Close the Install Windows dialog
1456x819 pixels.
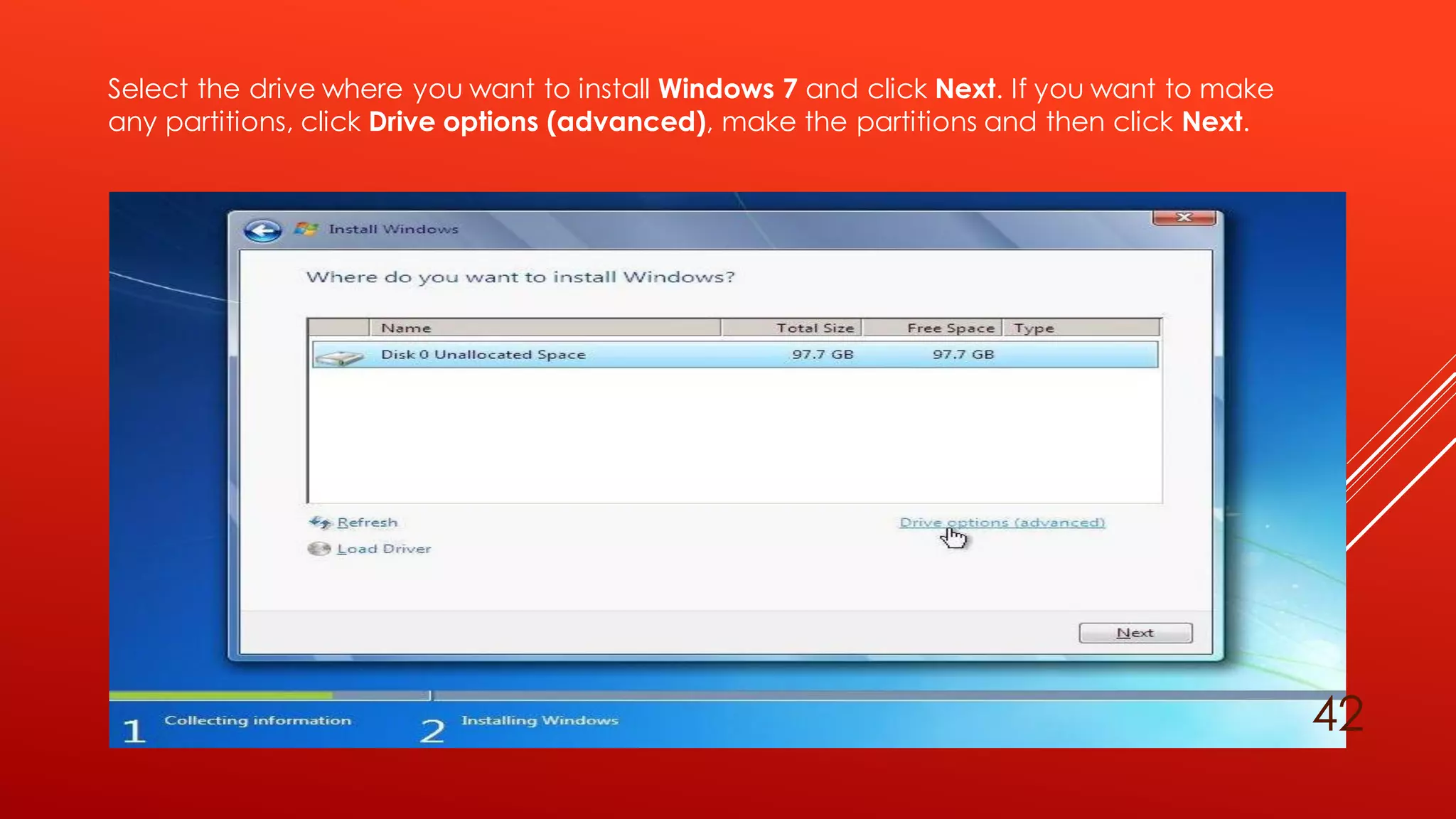pyautogui.click(x=1184, y=217)
